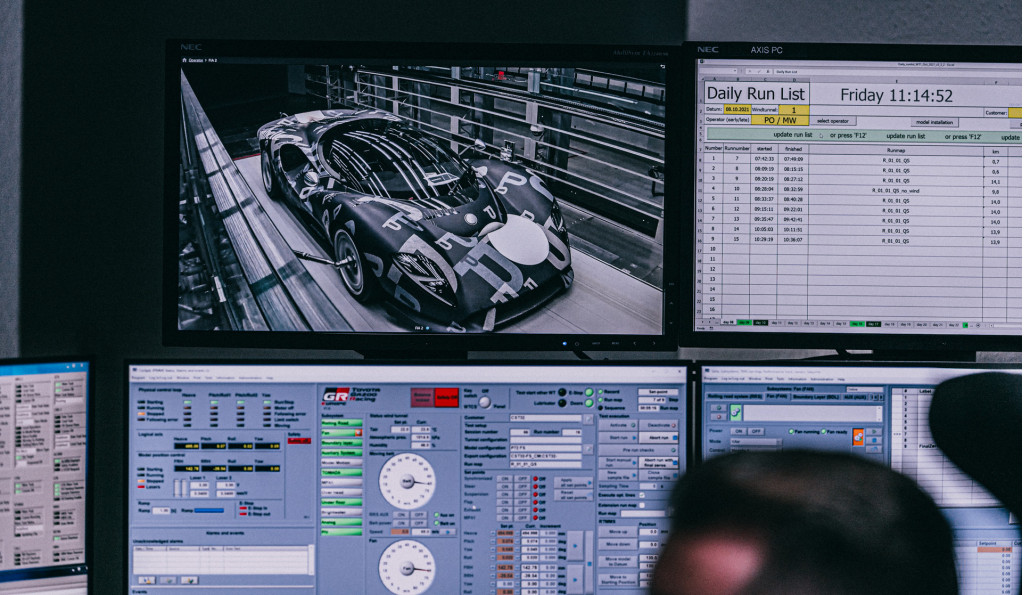Click the 'select operator' button in Daily Run List
Viewport: 1024px width, 595px height.
point(833,121)
